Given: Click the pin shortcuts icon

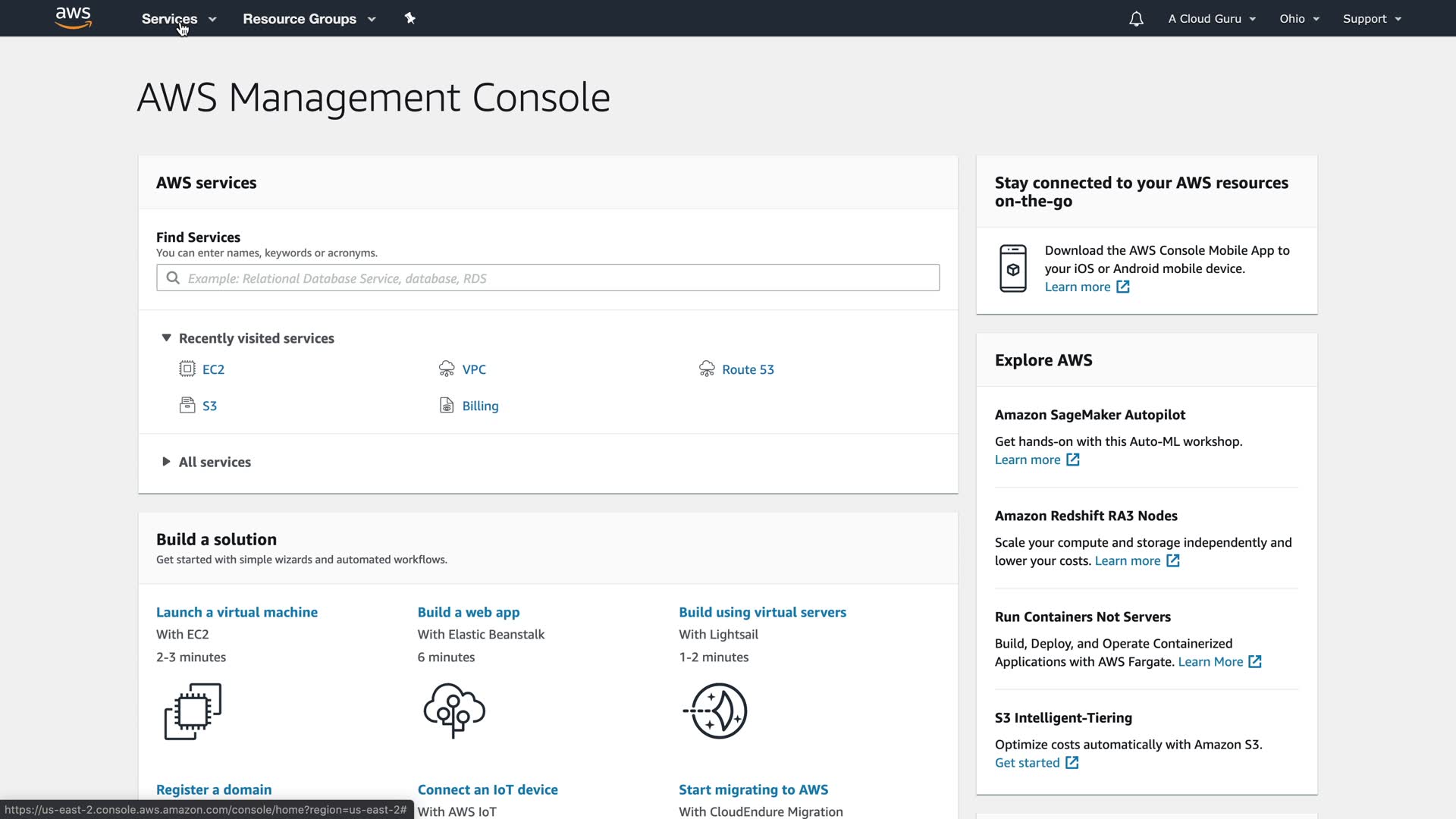Looking at the screenshot, I should point(410,18).
